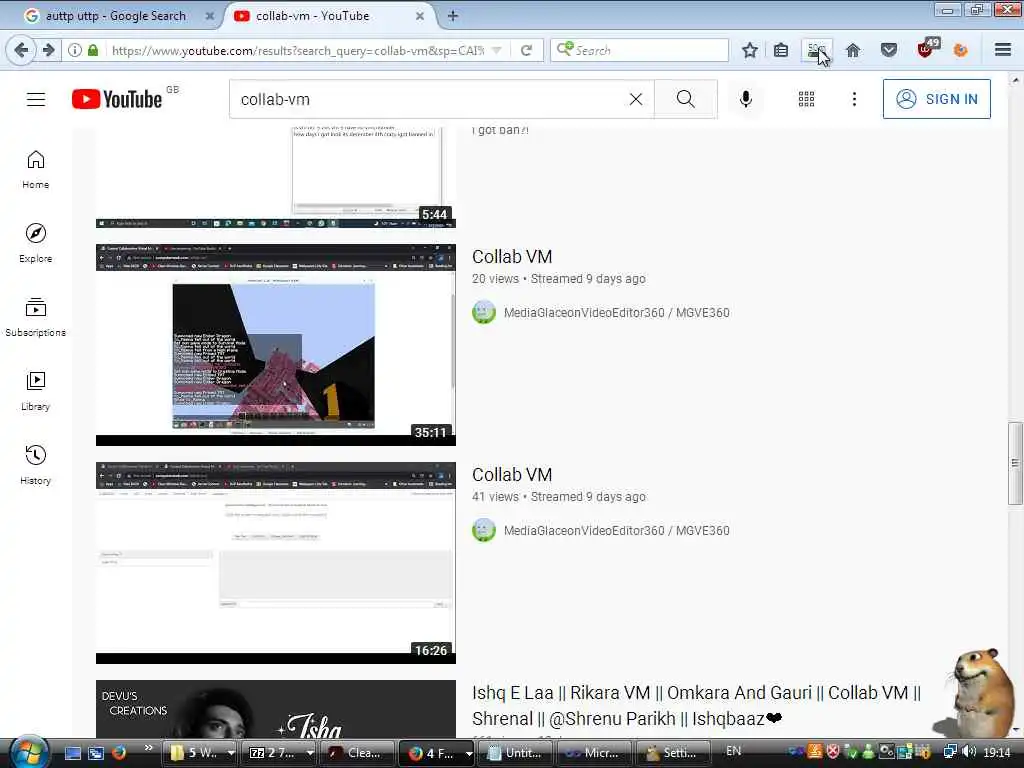This screenshot has height=768, width=1024.
Task: Click the page vertical scrollbar thumb
Action: click(x=1014, y=464)
